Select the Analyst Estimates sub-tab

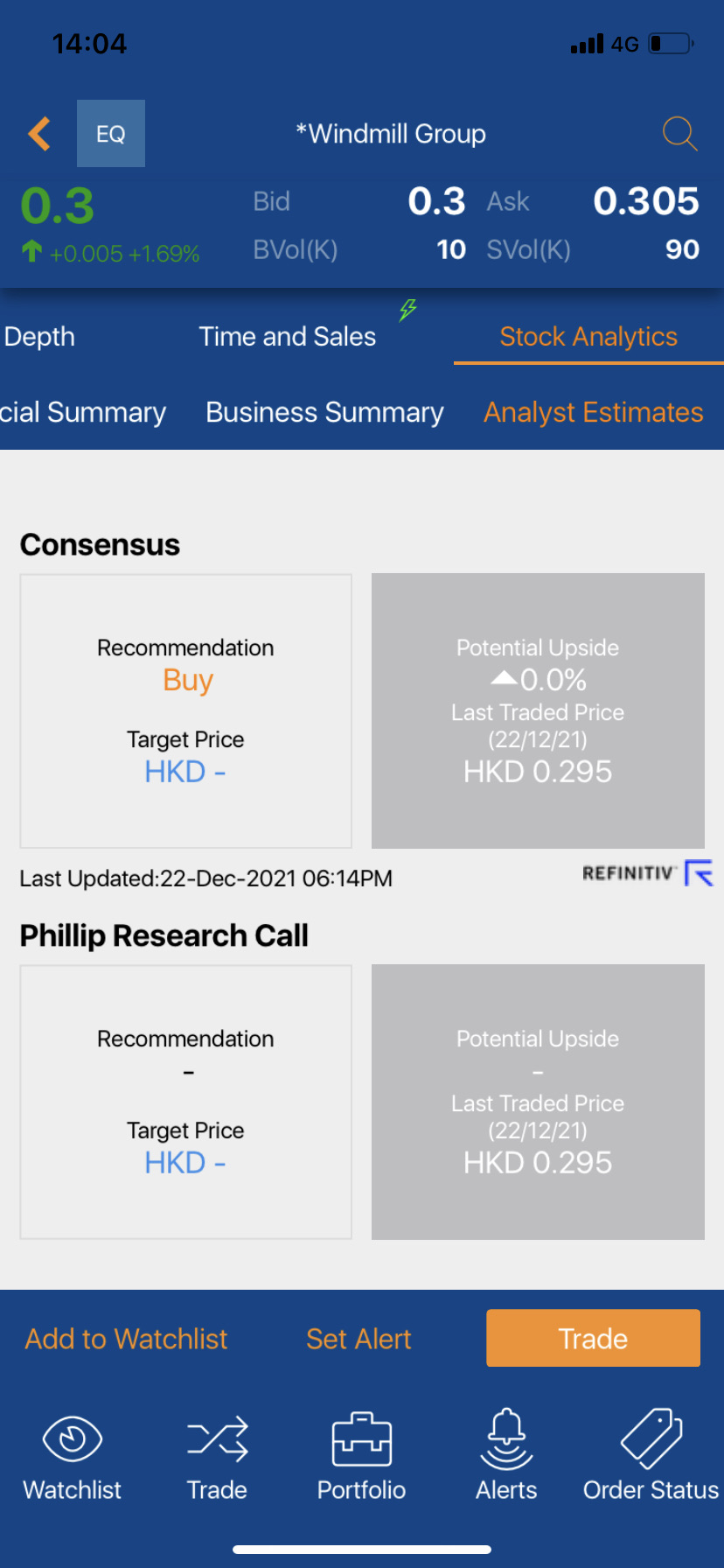coord(594,412)
